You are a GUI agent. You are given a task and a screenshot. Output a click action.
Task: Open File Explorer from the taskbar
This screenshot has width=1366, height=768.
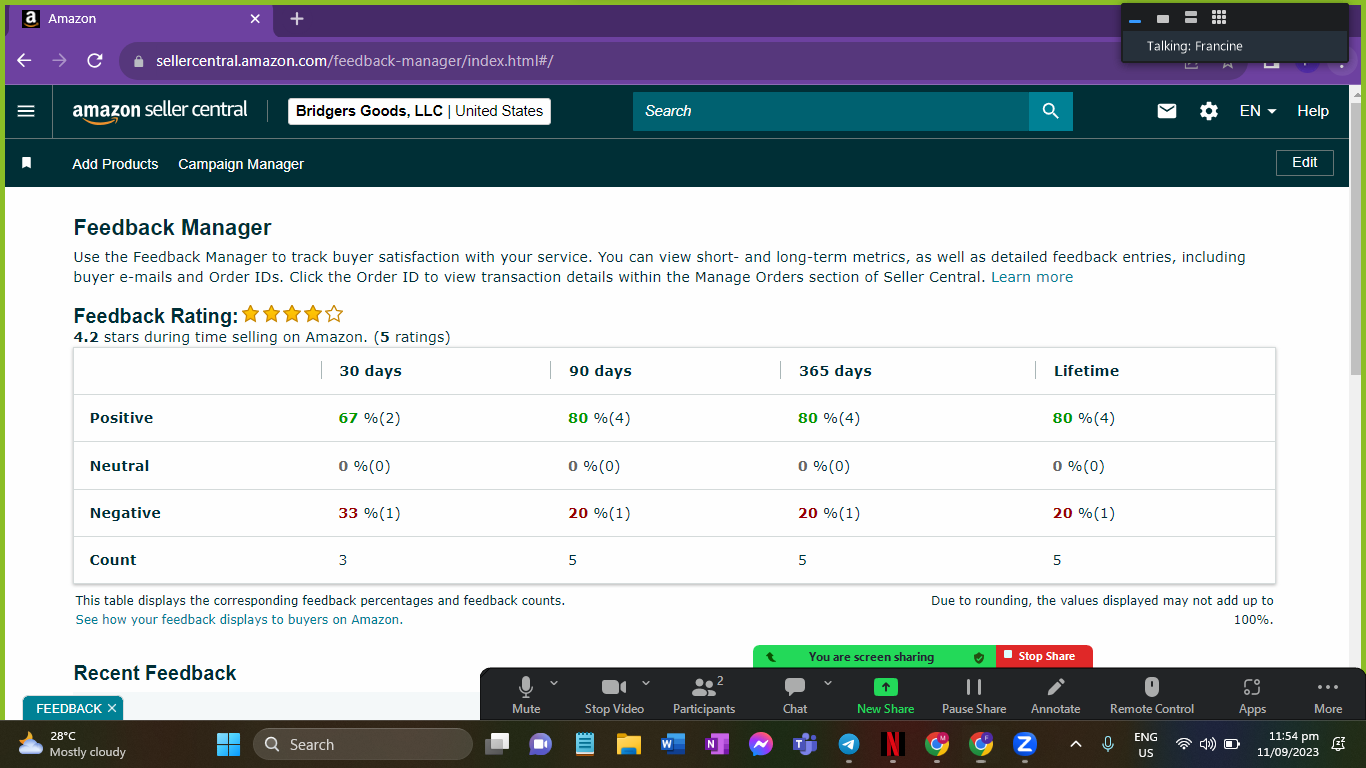(x=628, y=744)
